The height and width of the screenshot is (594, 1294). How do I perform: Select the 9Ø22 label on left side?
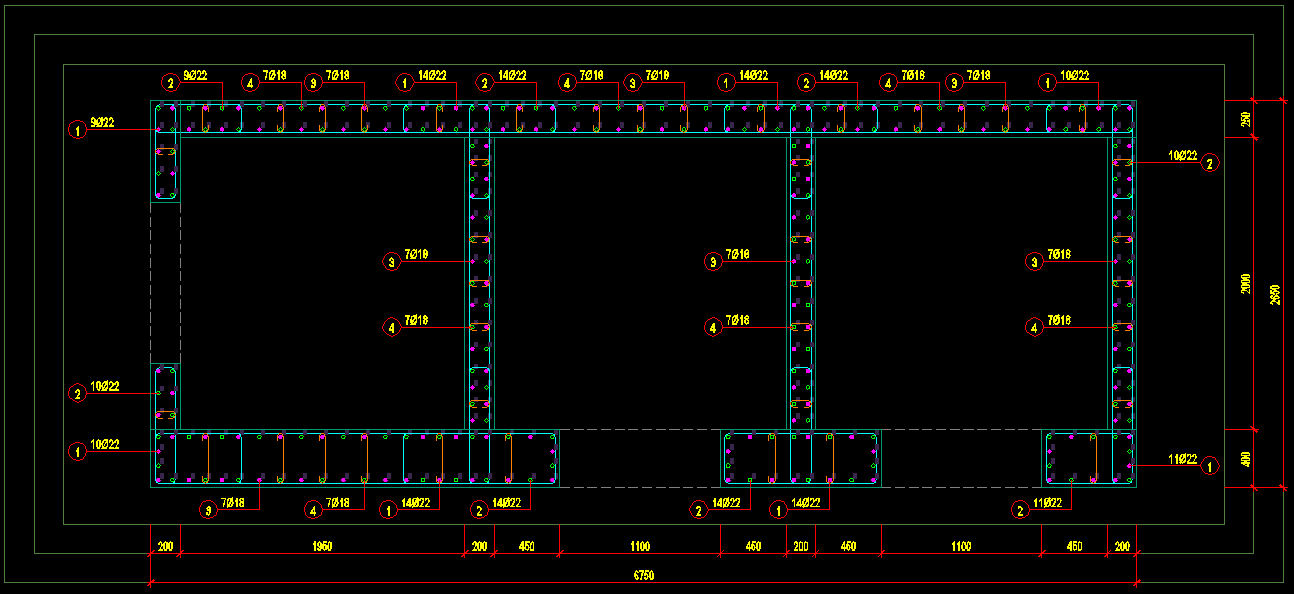point(102,123)
